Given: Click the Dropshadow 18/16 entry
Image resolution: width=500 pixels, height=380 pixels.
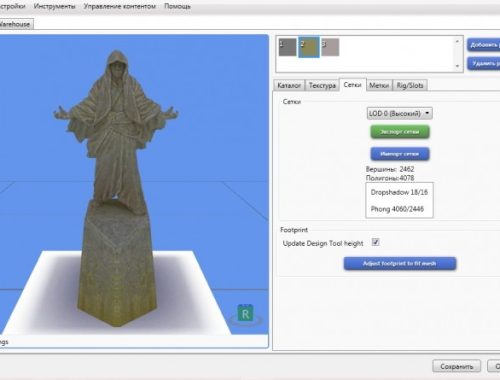Looking at the screenshot, I should coord(399,192).
